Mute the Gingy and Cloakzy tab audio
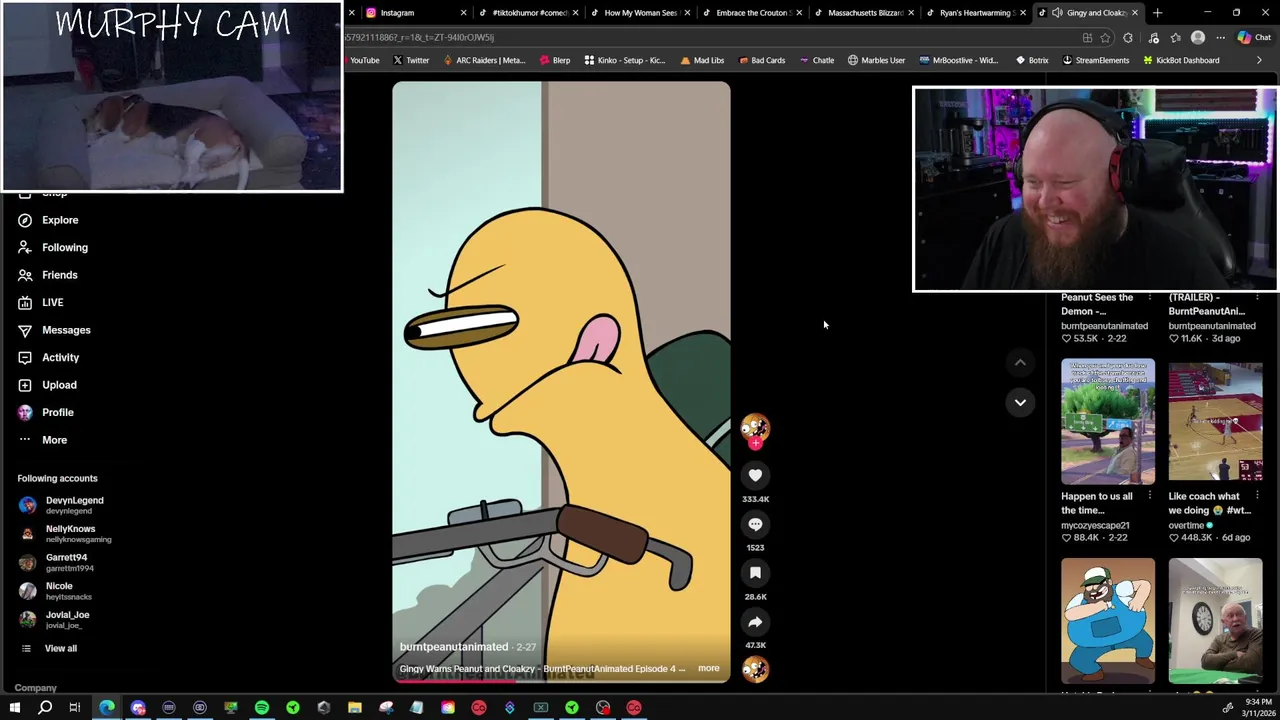This screenshot has height=720, width=1280. pyautogui.click(x=1057, y=13)
